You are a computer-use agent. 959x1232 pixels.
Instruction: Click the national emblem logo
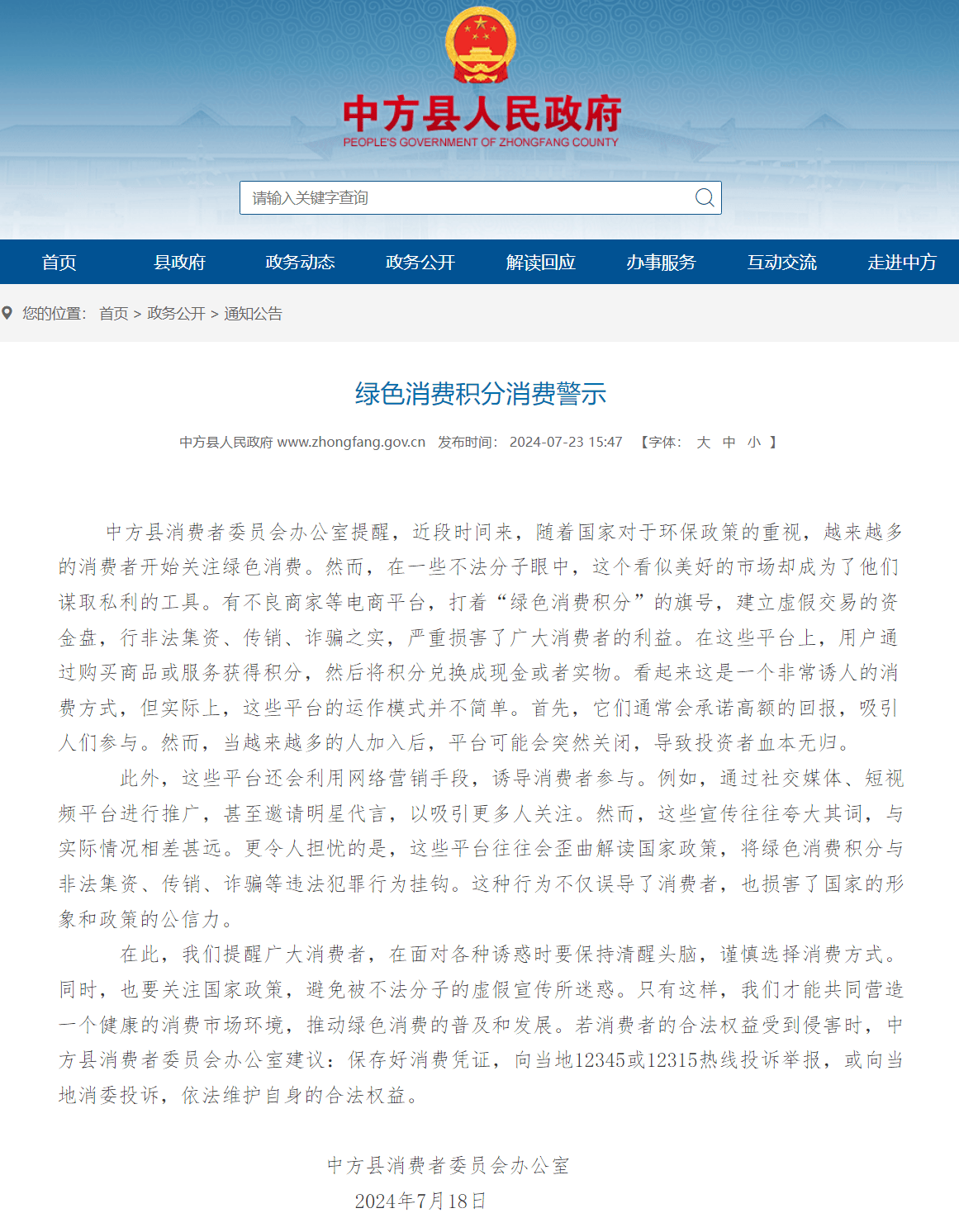coord(480,46)
